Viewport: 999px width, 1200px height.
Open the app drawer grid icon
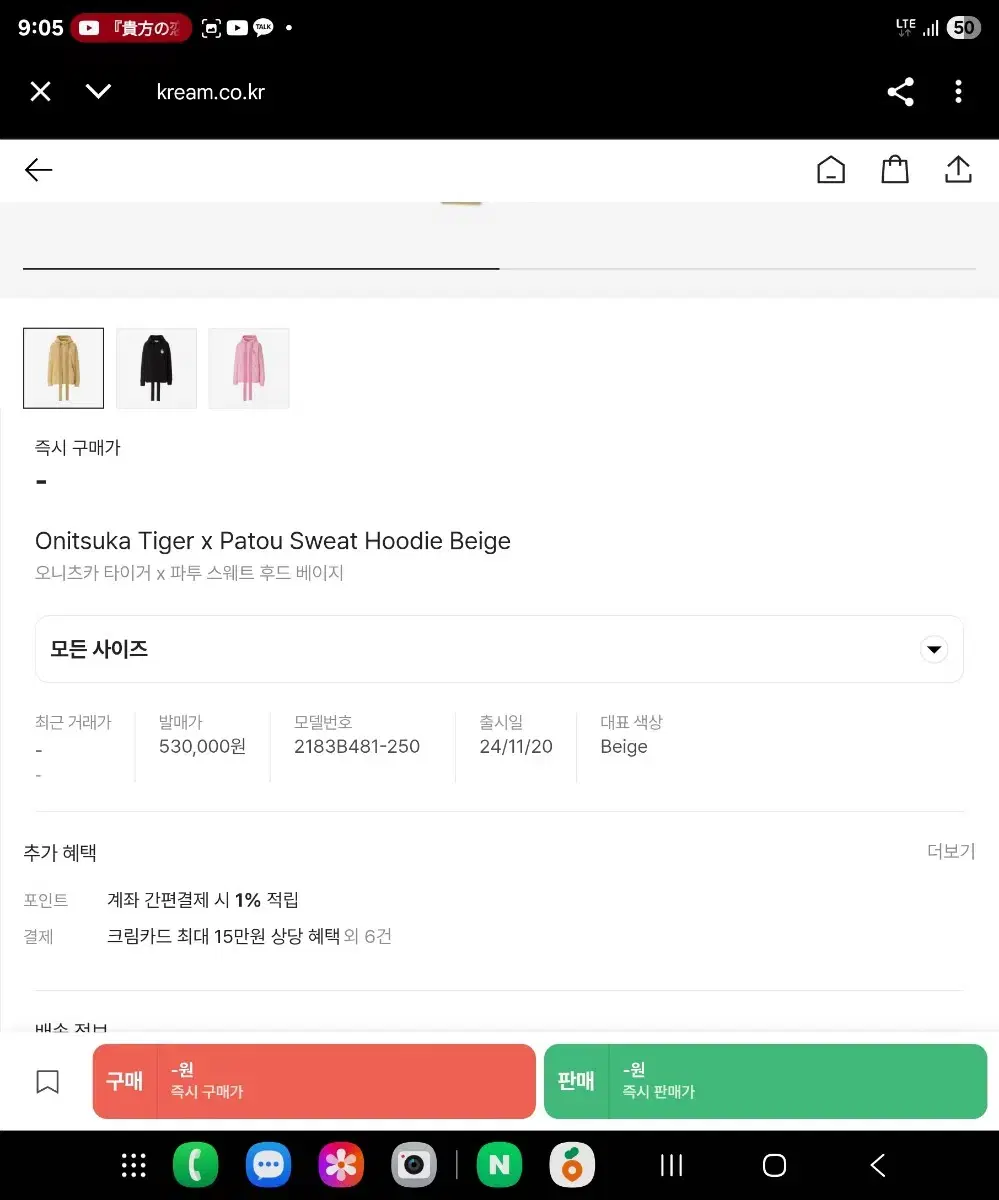133,1165
